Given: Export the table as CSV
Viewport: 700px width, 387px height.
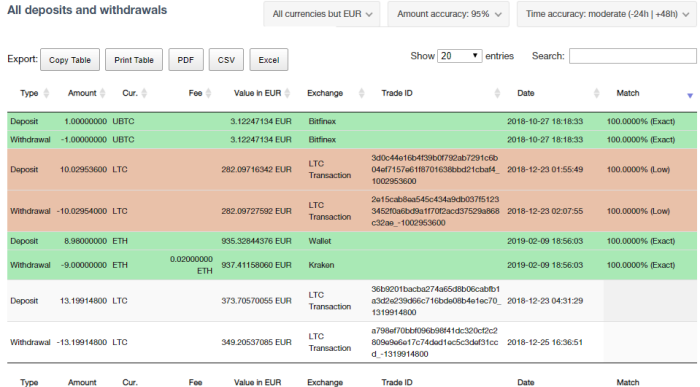Looking at the screenshot, I should [226, 60].
